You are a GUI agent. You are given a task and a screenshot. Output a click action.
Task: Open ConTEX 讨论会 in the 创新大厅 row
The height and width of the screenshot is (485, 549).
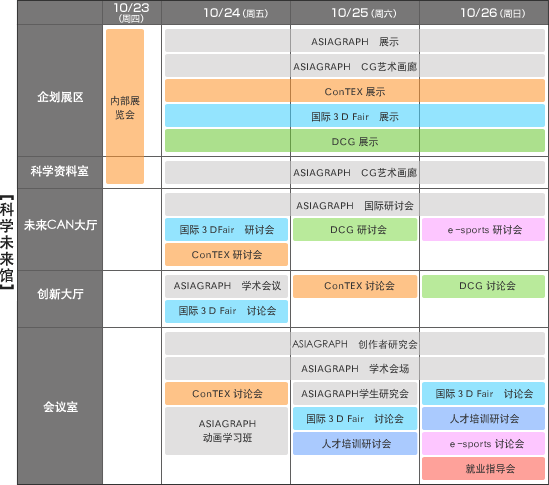tap(355, 286)
